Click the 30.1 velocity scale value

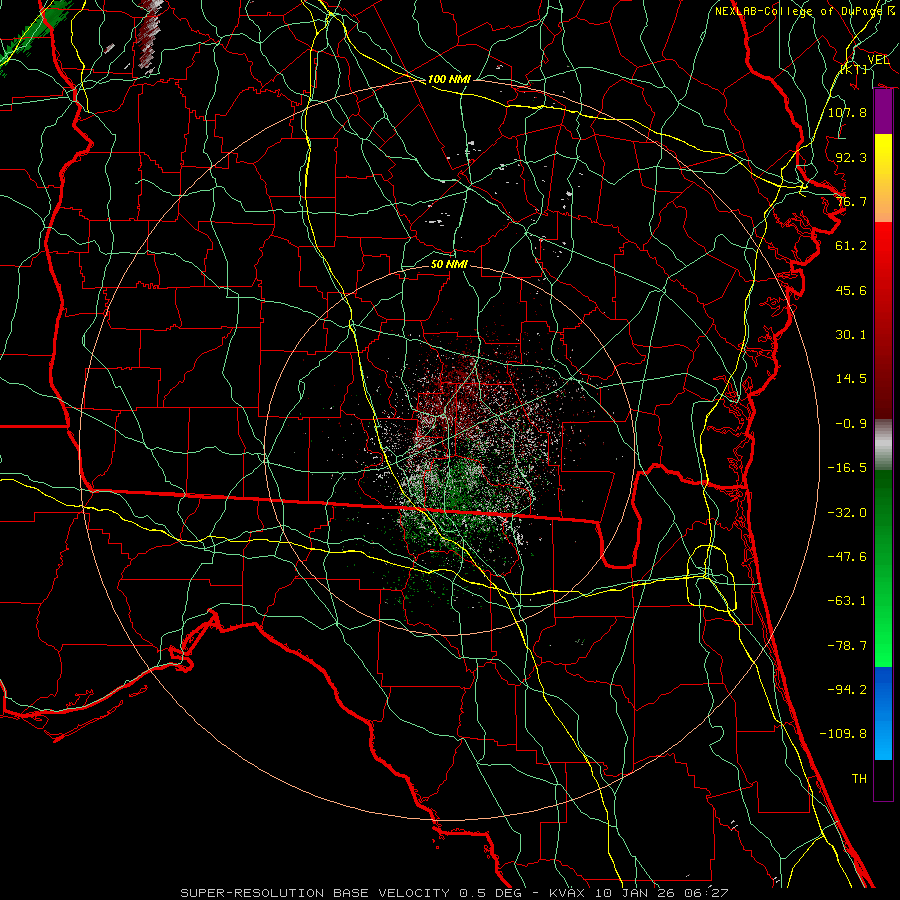pos(851,335)
